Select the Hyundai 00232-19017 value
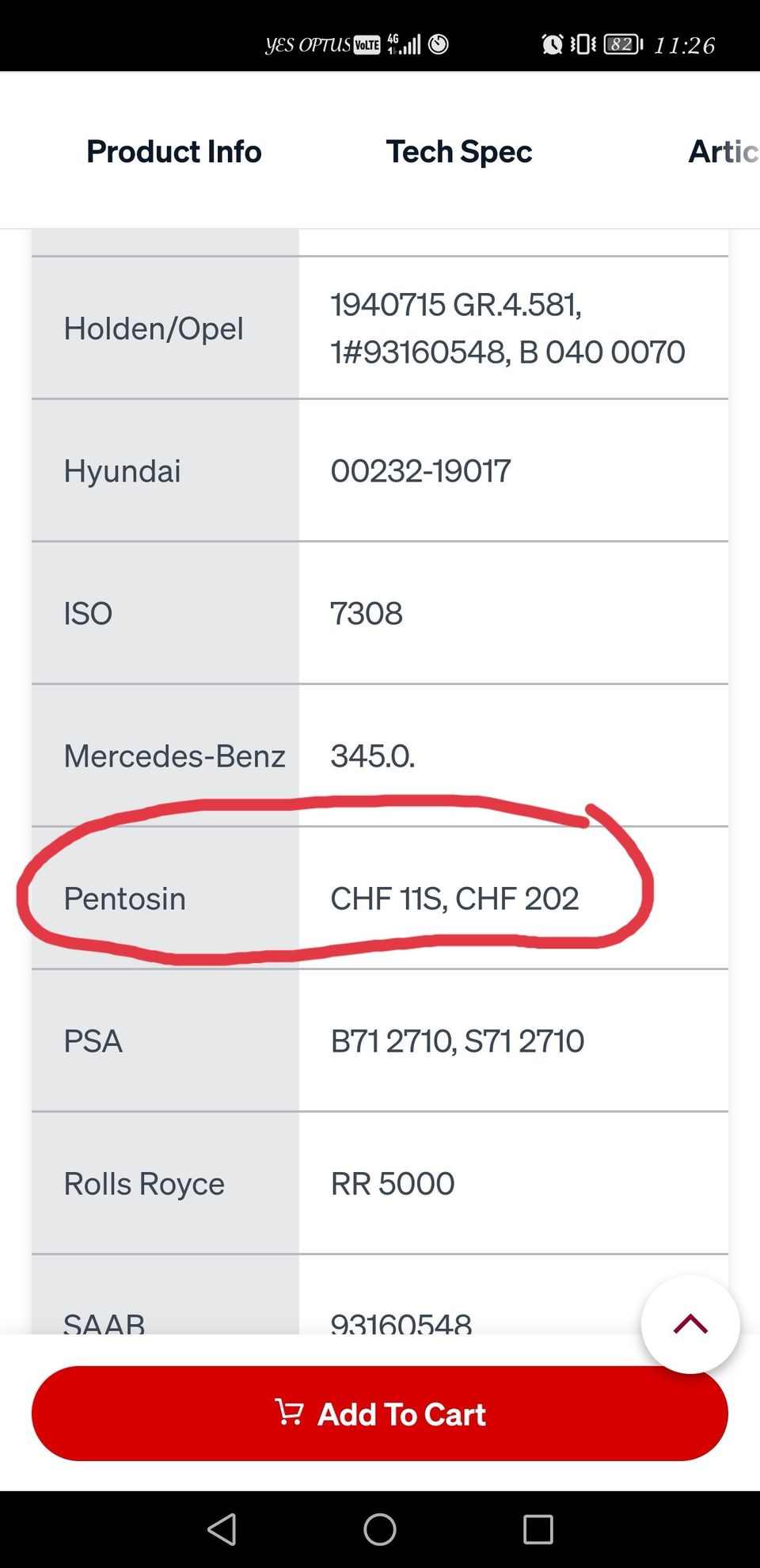Image resolution: width=760 pixels, height=1568 pixels. pyautogui.click(x=420, y=471)
